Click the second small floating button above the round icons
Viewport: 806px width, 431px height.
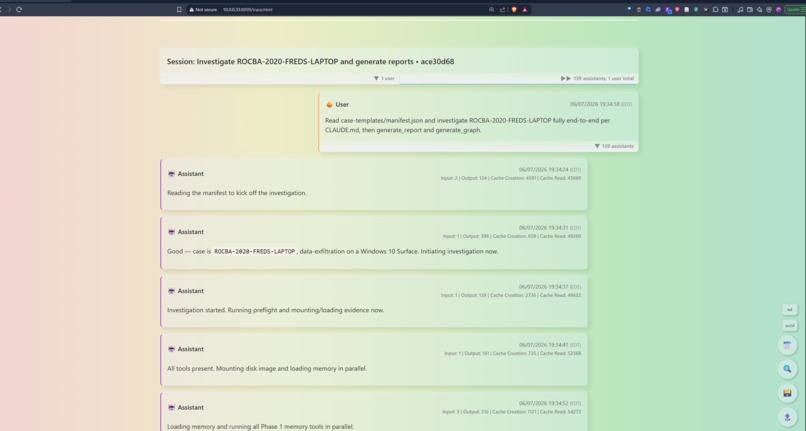790,326
